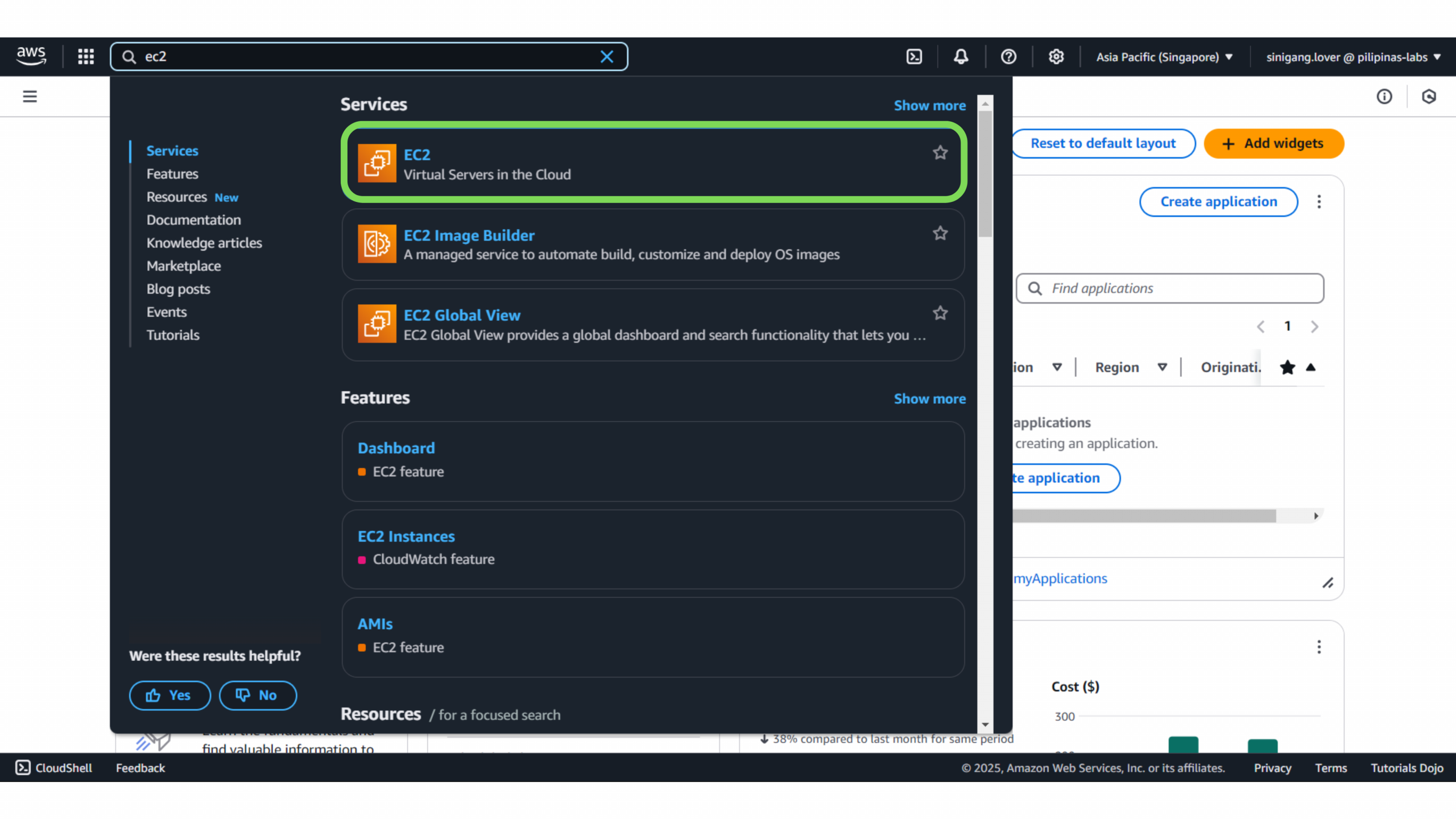Favorite EC2 Global View star
Viewport: 1456px width, 819px height.
point(940,313)
